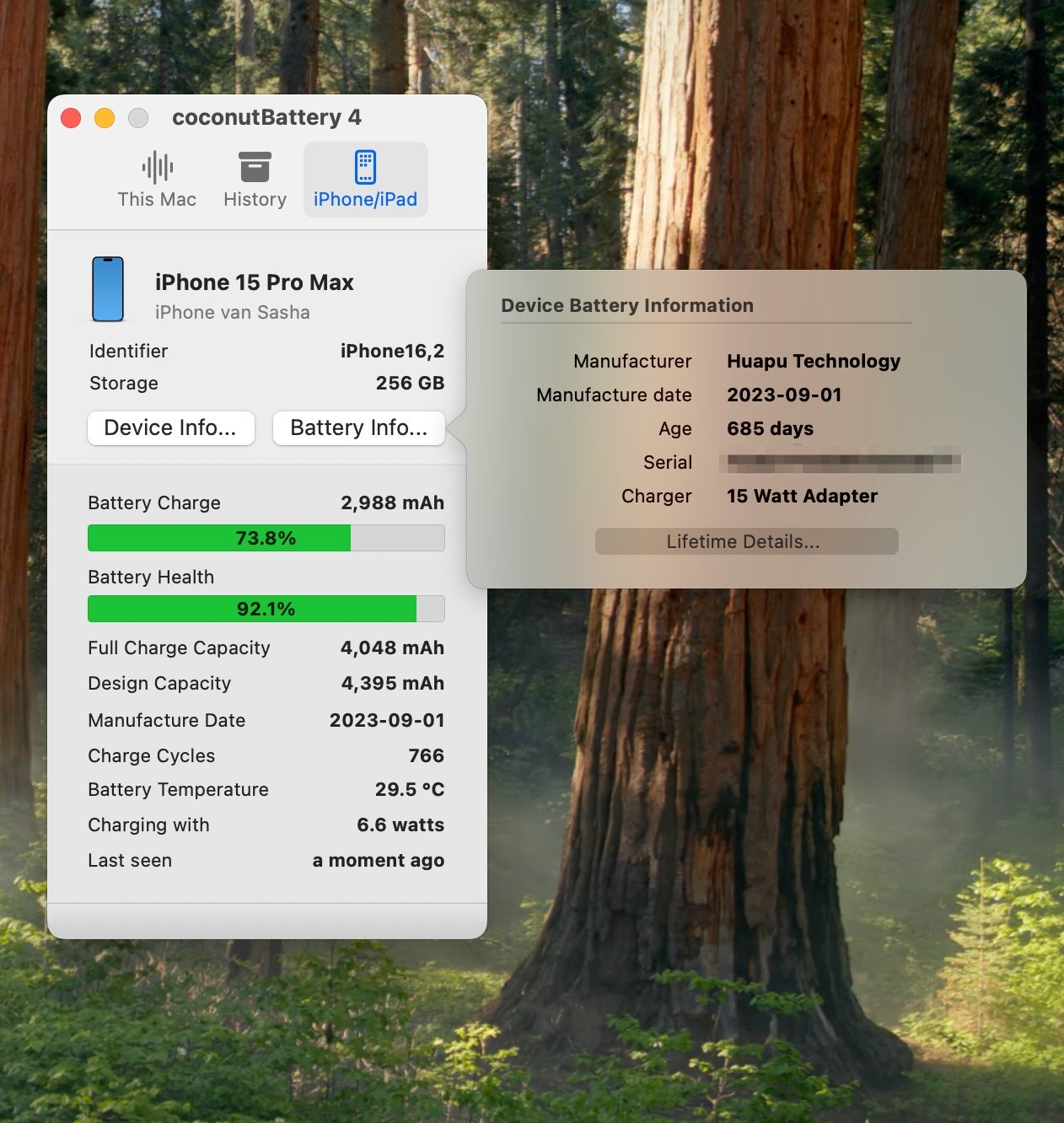Switch to the History tab label
Image resolution: width=1064 pixels, height=1123 pixels.
[255, 200]
